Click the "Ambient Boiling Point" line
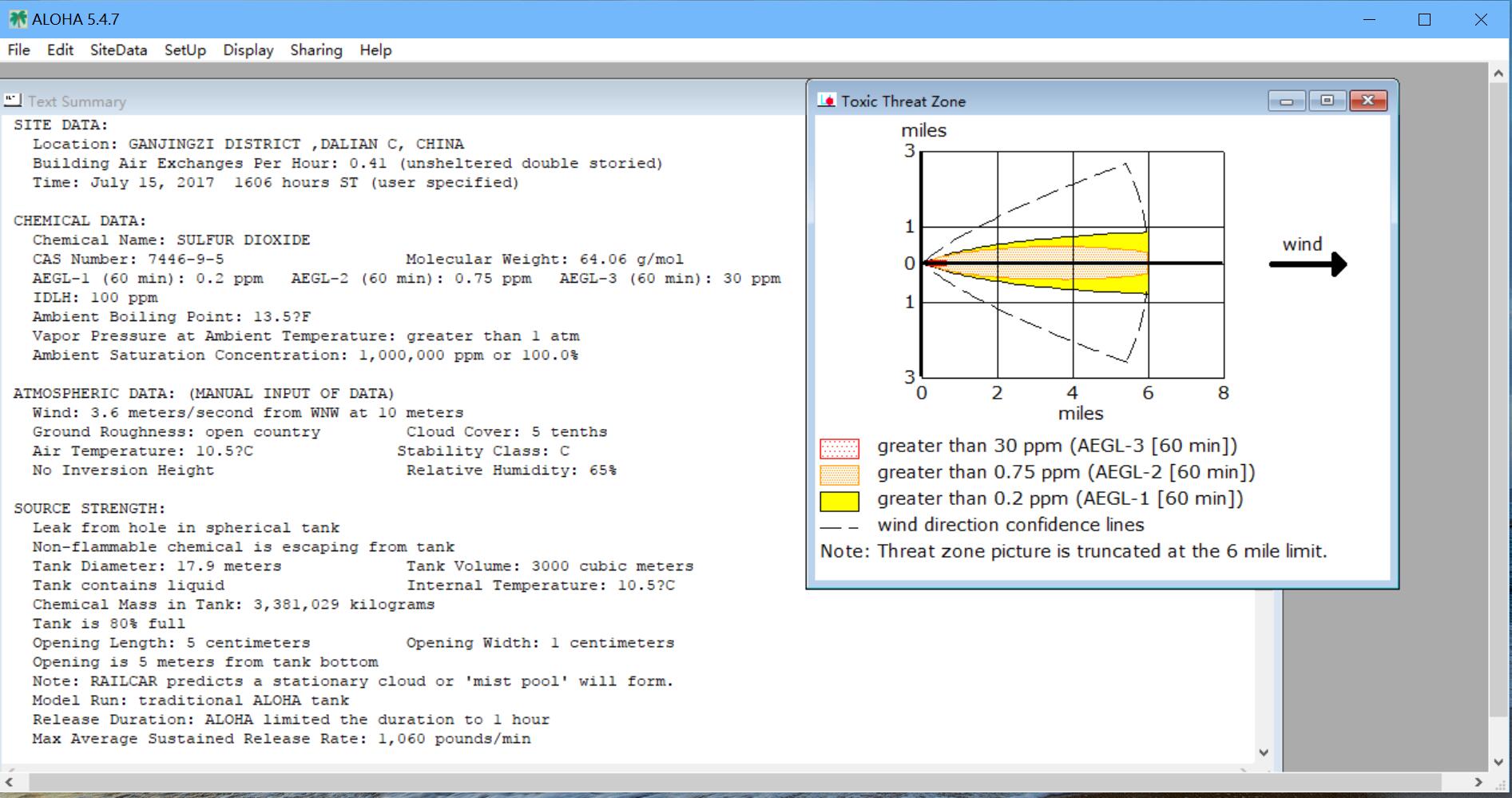 click(172, 317)
